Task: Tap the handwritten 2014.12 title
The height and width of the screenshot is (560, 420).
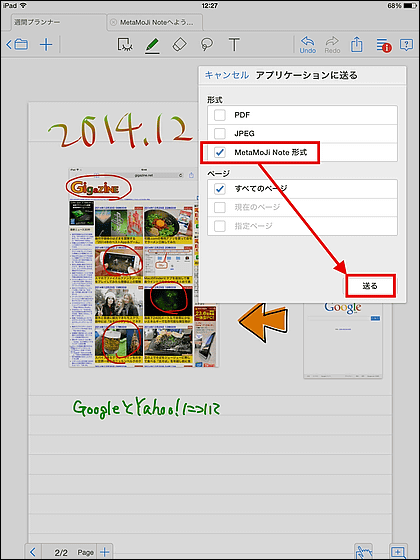Action: (x=121, y=131)
